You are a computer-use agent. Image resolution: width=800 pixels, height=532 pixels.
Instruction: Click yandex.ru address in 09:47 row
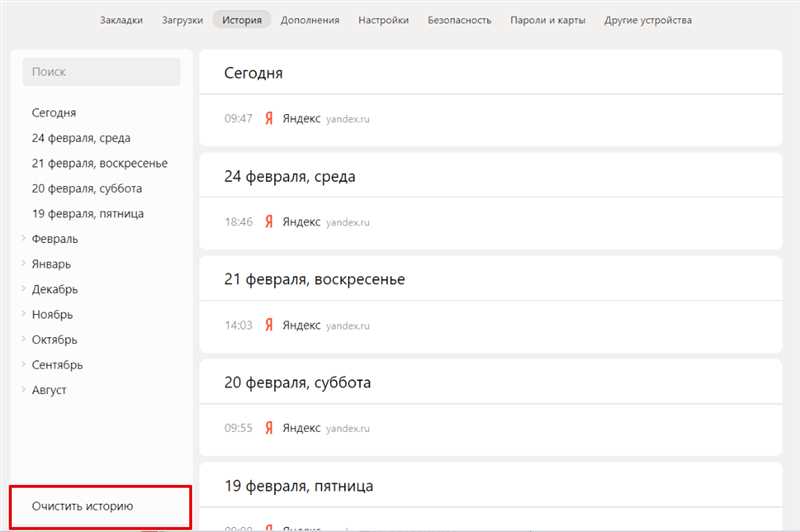coord(347,119)
